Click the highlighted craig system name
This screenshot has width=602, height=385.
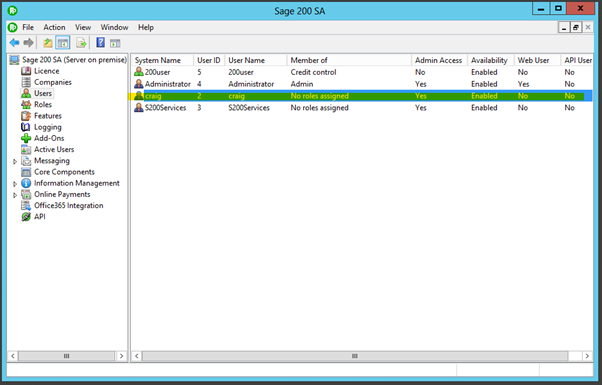click(x=153, y=96)
